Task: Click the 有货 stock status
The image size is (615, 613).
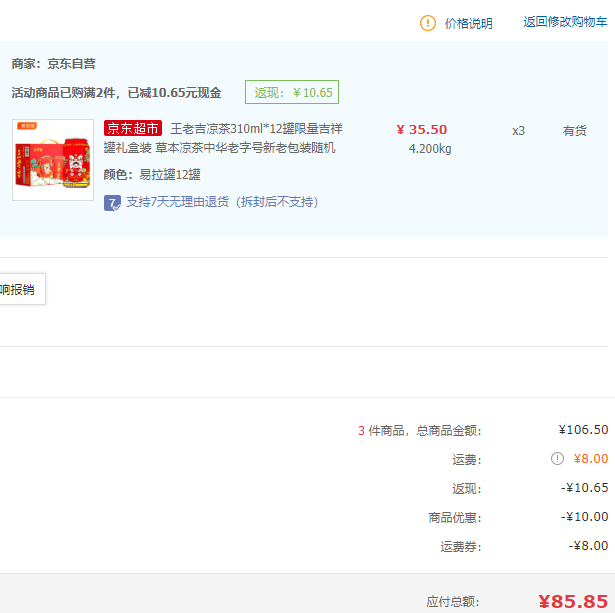Action: 575,131
